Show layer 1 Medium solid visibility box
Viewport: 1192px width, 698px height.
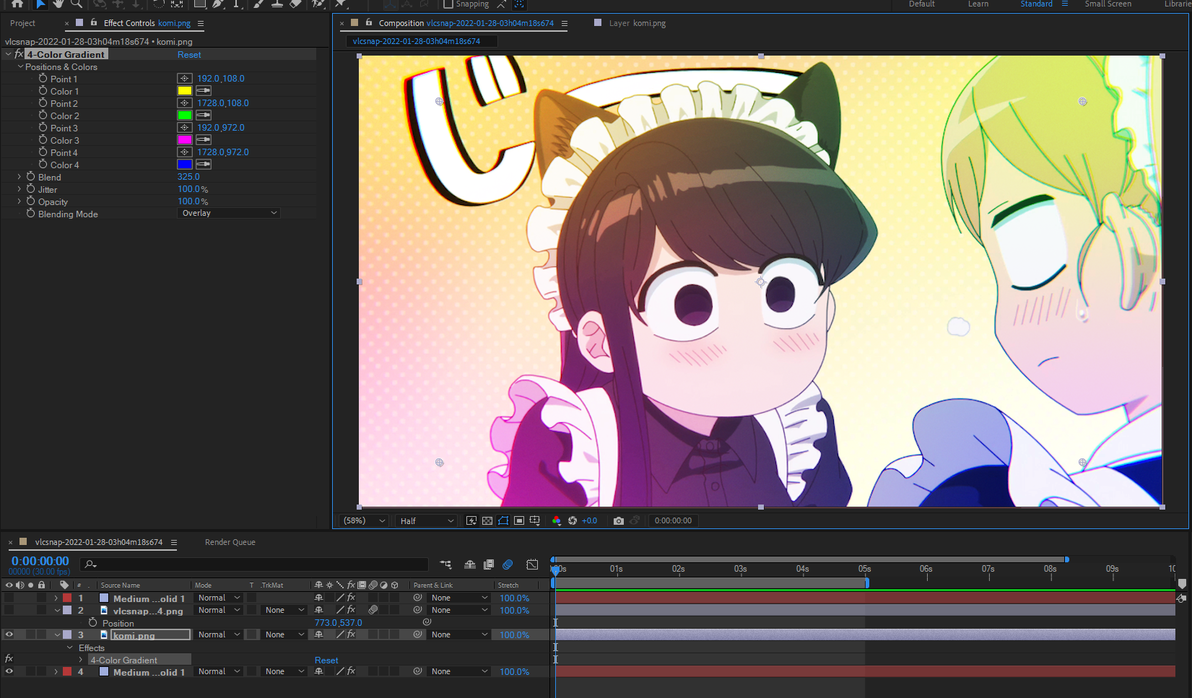pos(9,598)
